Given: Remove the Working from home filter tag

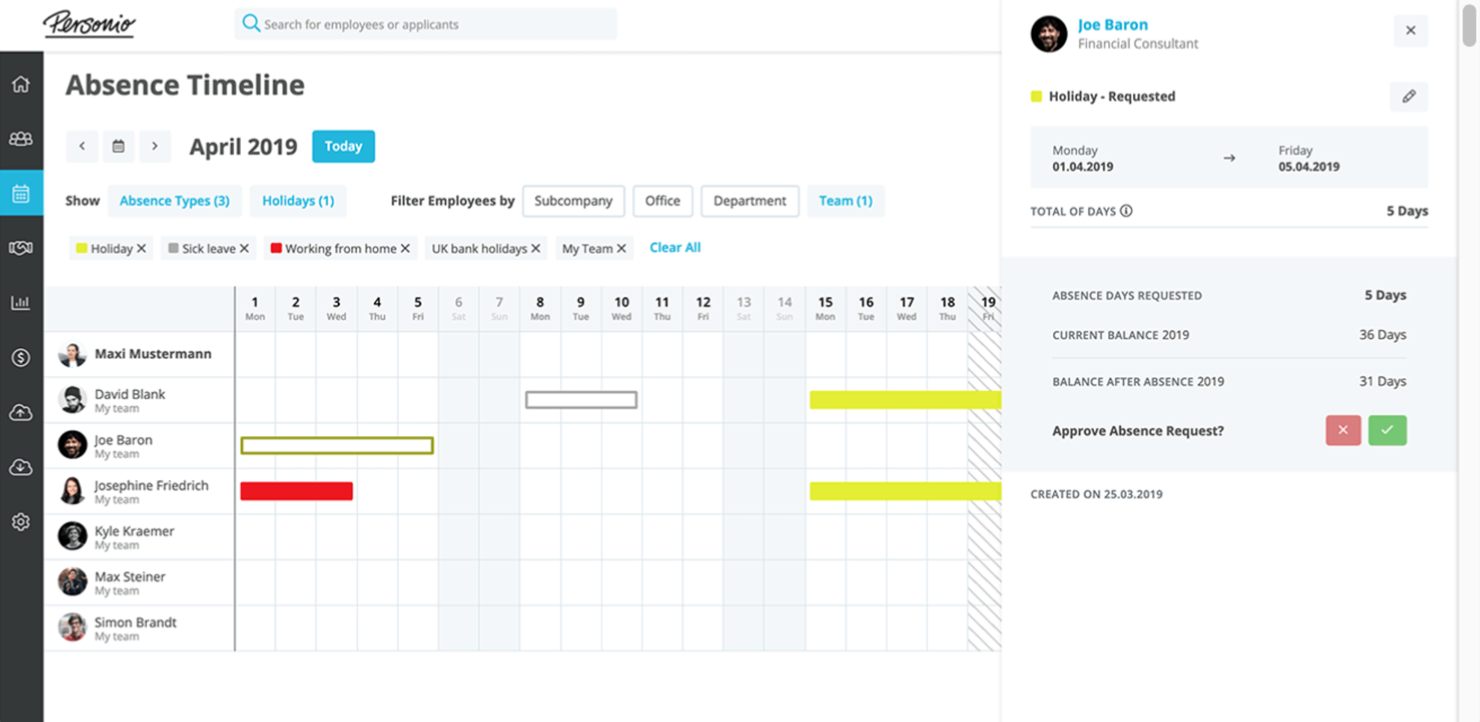Looking at the screenshot, I should point(405,249).
